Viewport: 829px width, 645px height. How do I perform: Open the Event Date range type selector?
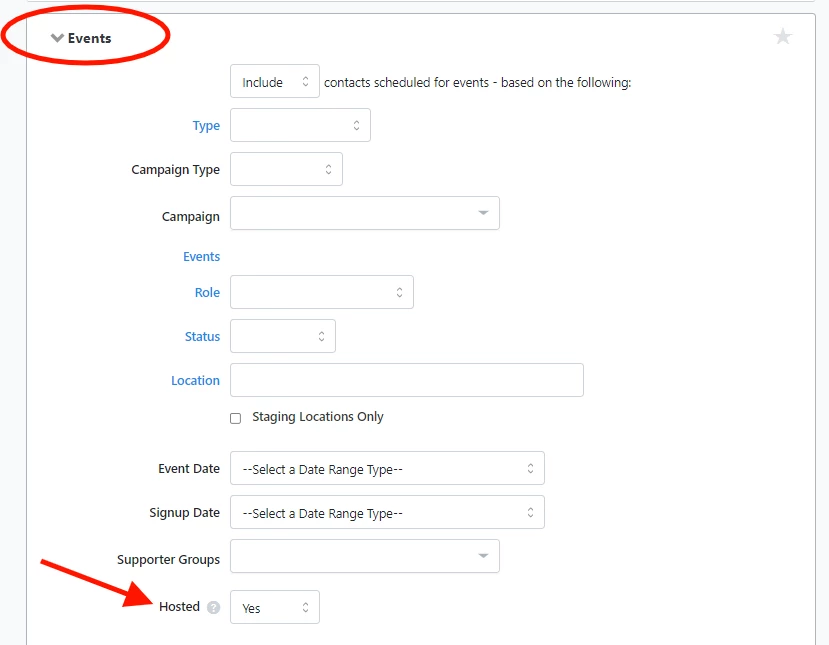click(387, 467)
